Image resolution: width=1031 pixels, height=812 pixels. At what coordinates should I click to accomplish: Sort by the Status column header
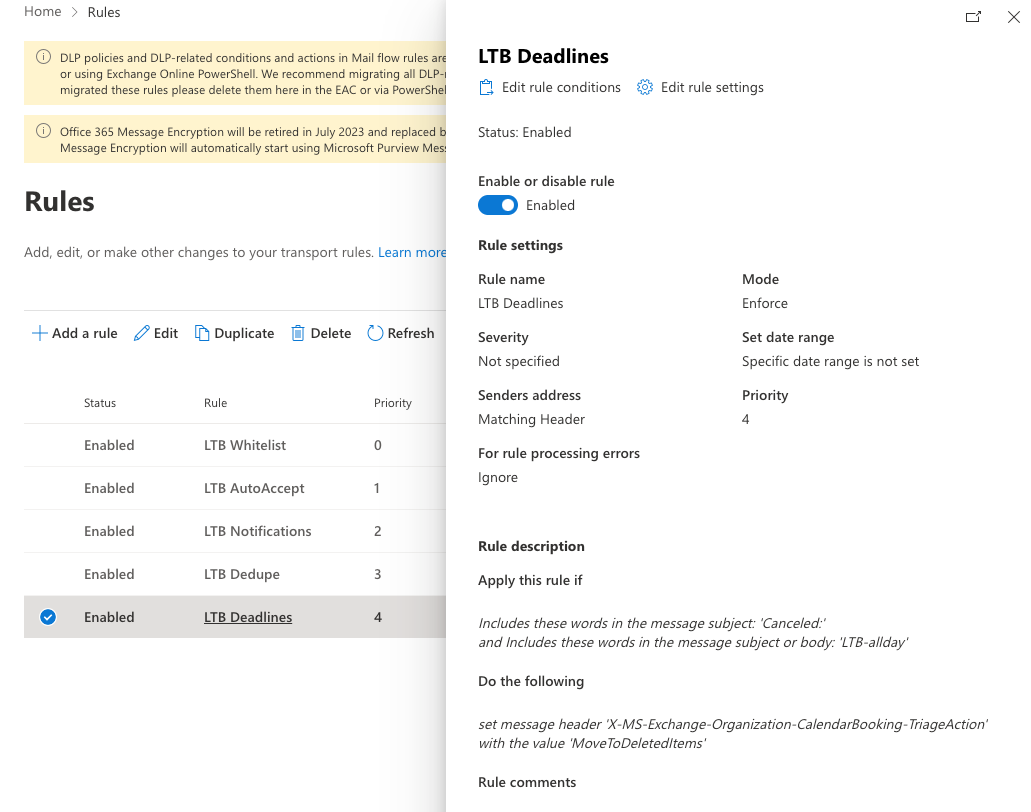pyautogui.click(x=100, y=403)
